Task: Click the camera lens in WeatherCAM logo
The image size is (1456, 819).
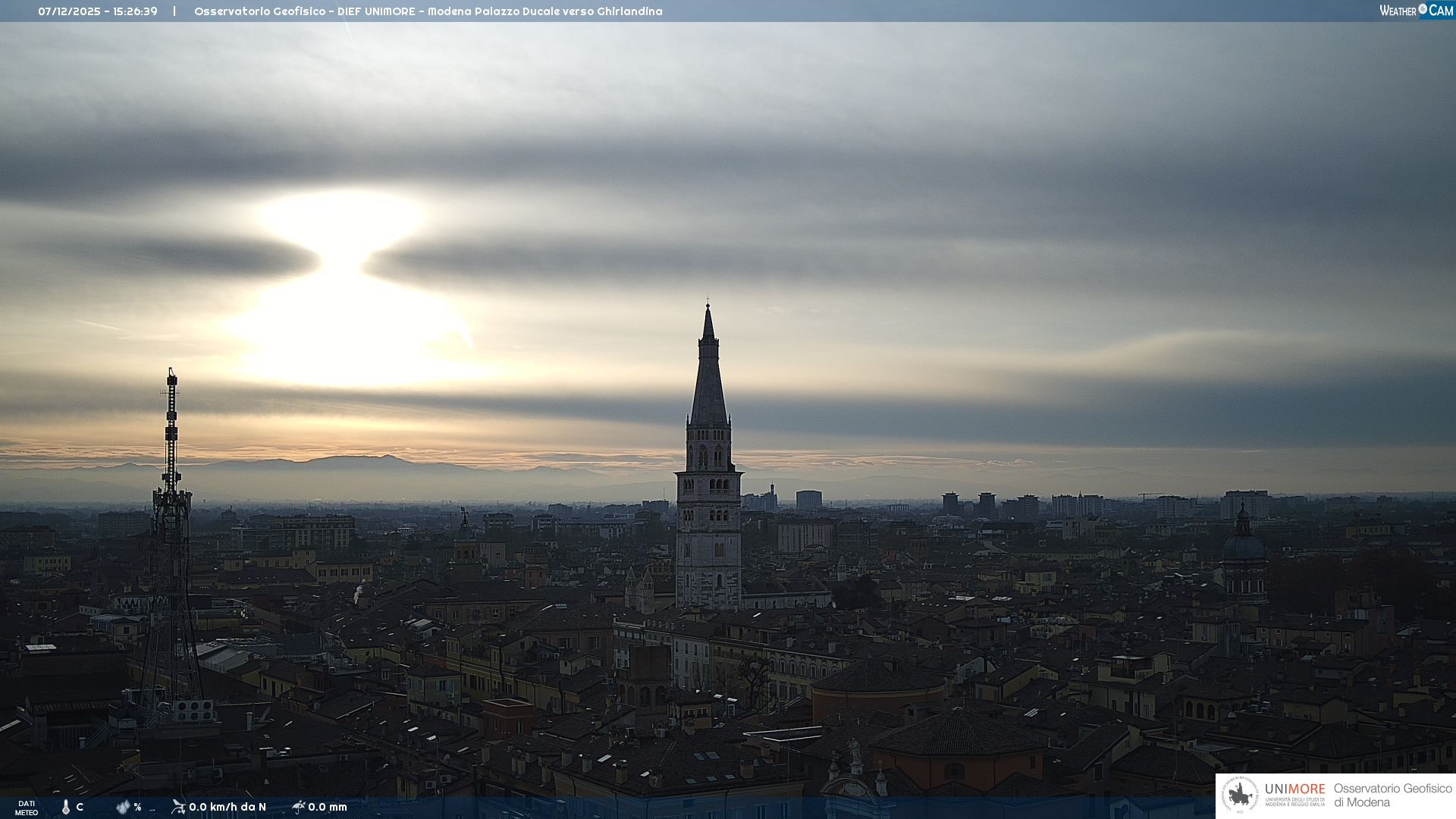Action: (1423, 9)
